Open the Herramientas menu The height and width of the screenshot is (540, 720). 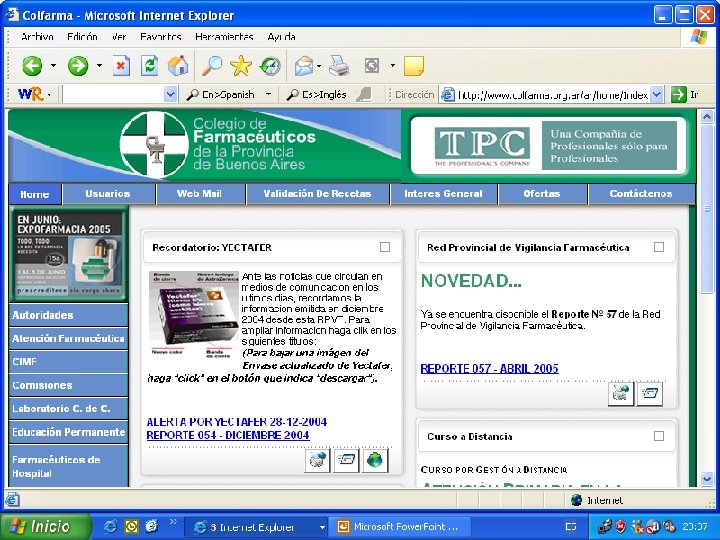click(x=224, y=37)
